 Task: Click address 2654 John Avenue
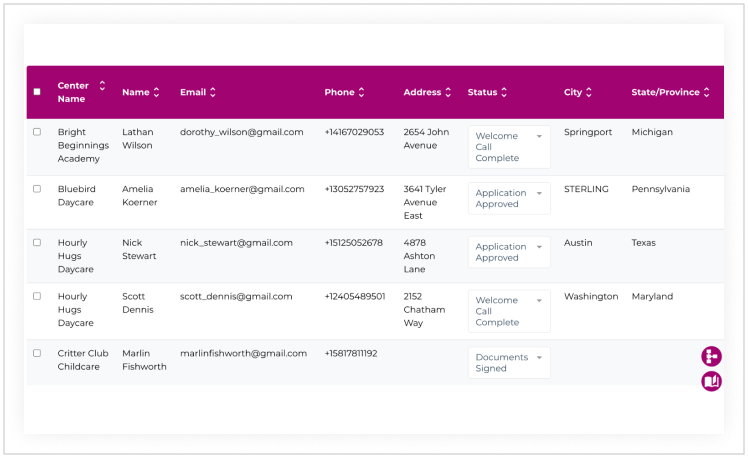(x=426, y=139)
